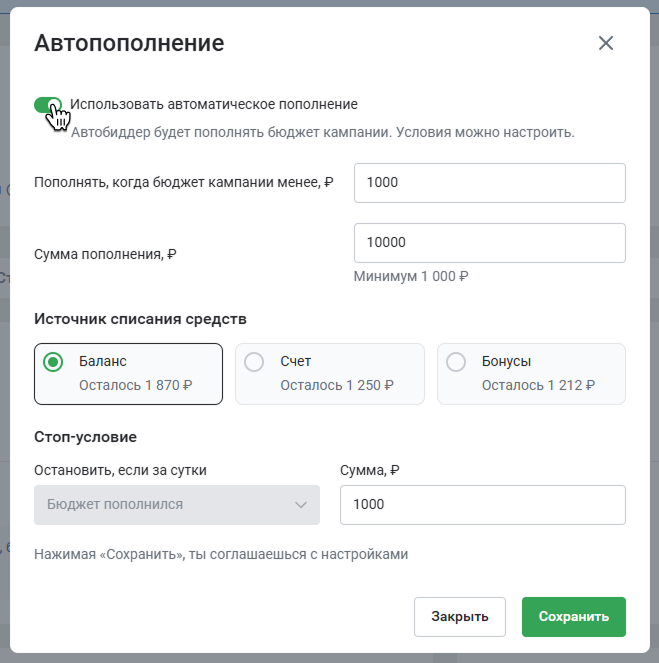This screenshot has width=659, height=663.
Task: Click the Осталось 1 212 ₽ text
Action: [x=539, y=385]
